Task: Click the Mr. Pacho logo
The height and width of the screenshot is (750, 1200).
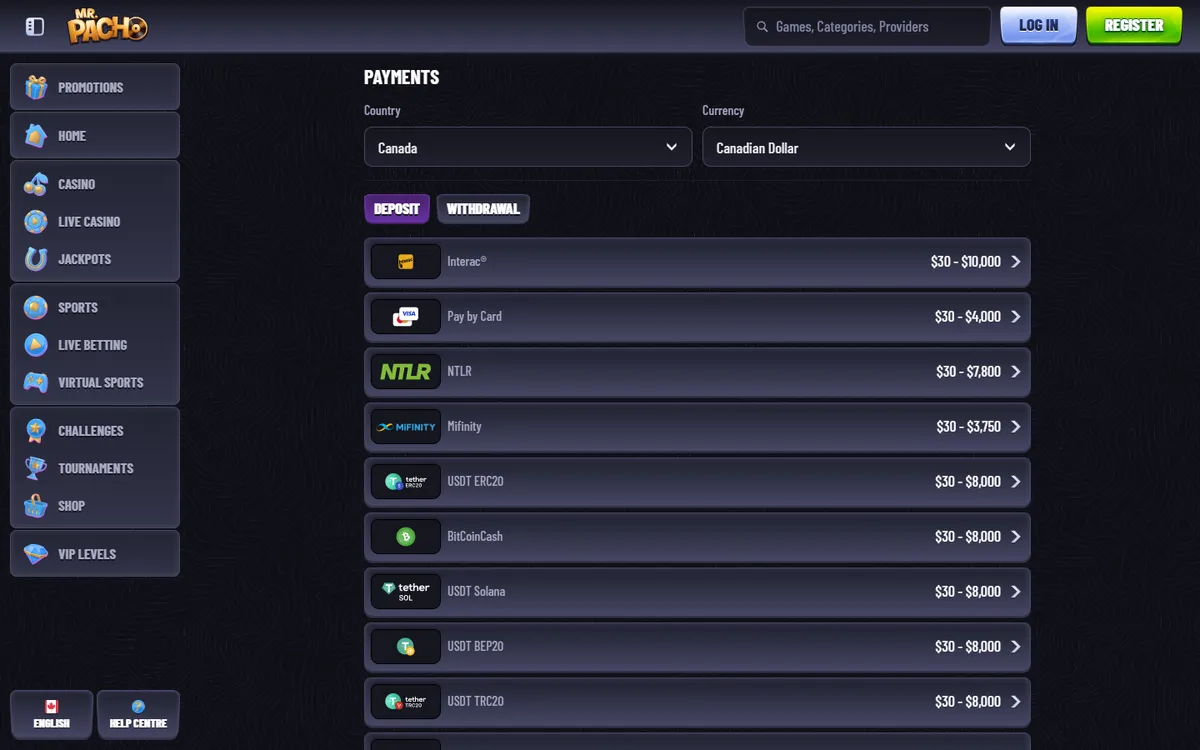Action: [x=108, y=26]
